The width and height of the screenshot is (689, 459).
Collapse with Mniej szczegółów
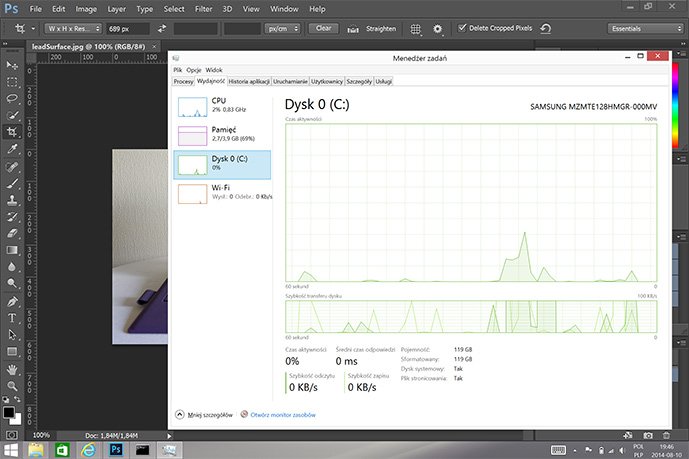pos(204,415)
